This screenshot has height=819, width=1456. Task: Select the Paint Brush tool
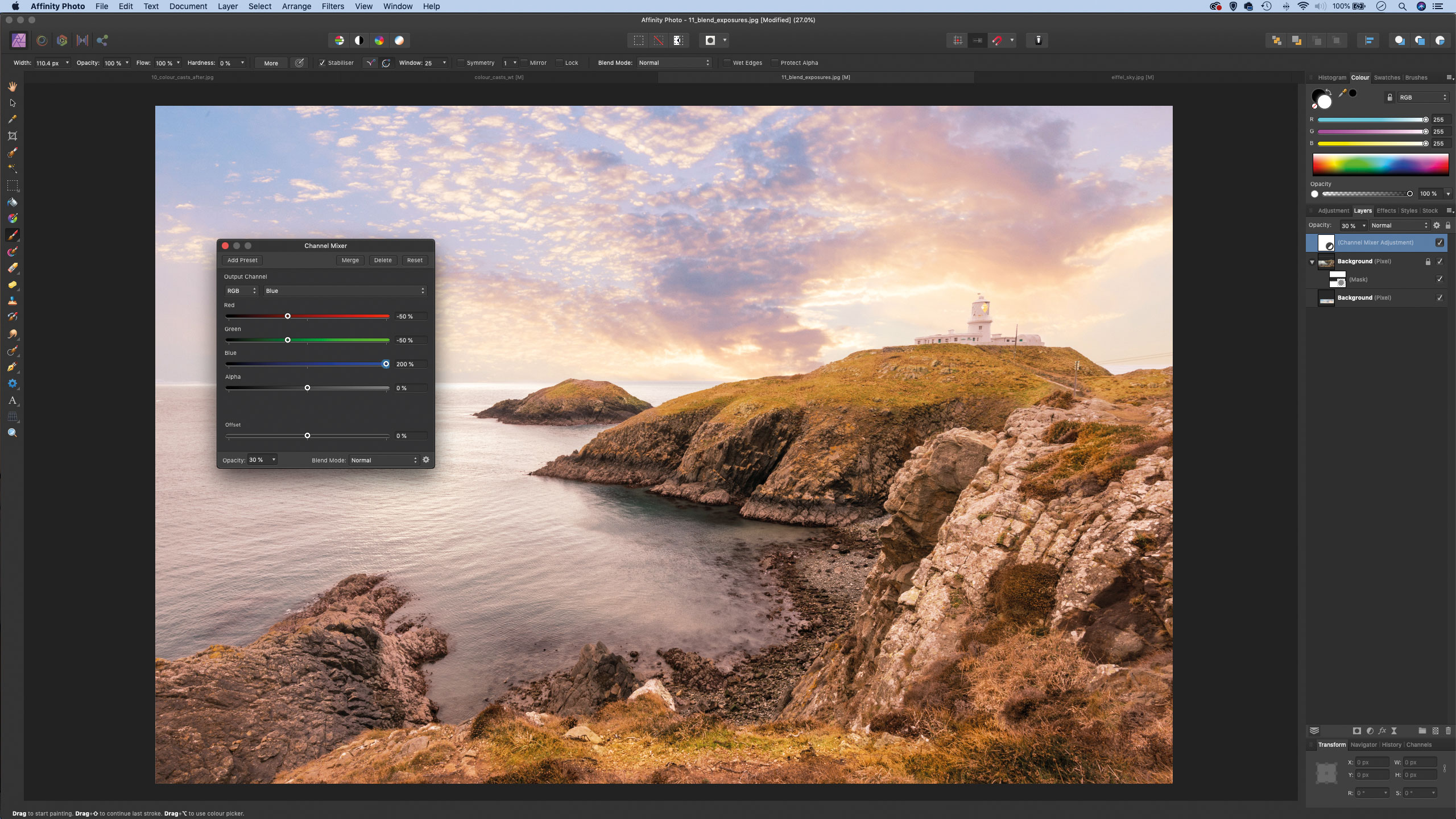coord(13,235)
